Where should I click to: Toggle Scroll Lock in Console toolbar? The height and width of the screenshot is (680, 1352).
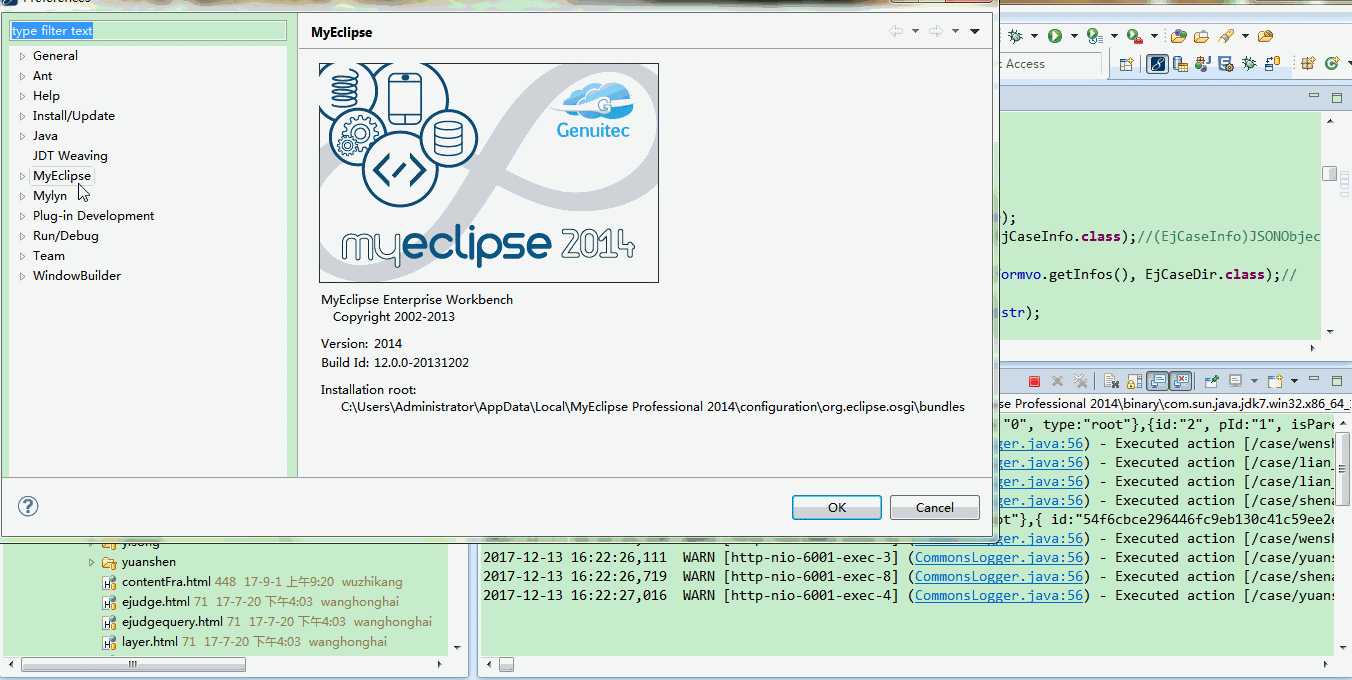[x=1134, y=381]
